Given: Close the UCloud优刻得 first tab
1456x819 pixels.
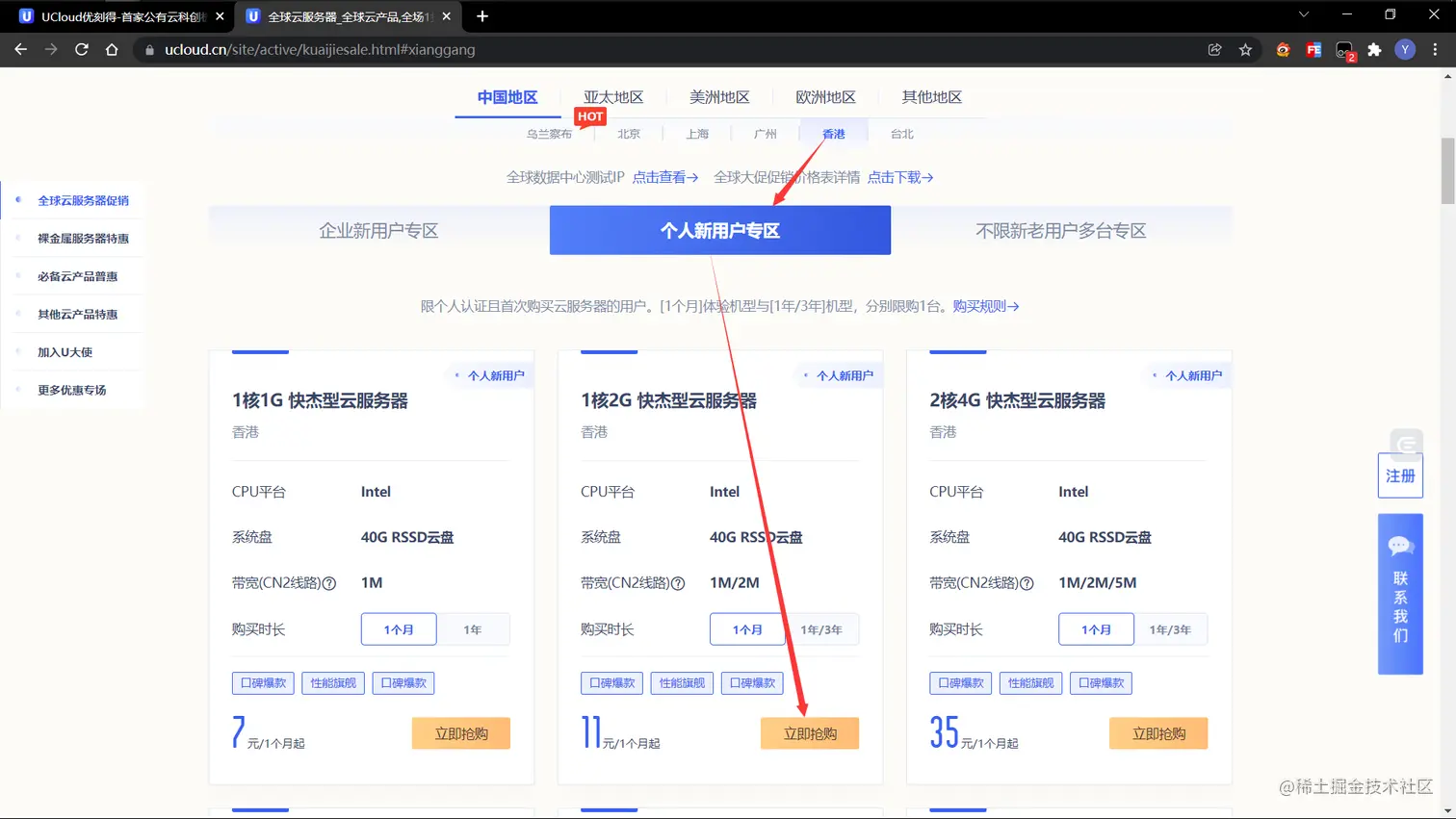Looking at the screenshot, I should tap(220, 16).
